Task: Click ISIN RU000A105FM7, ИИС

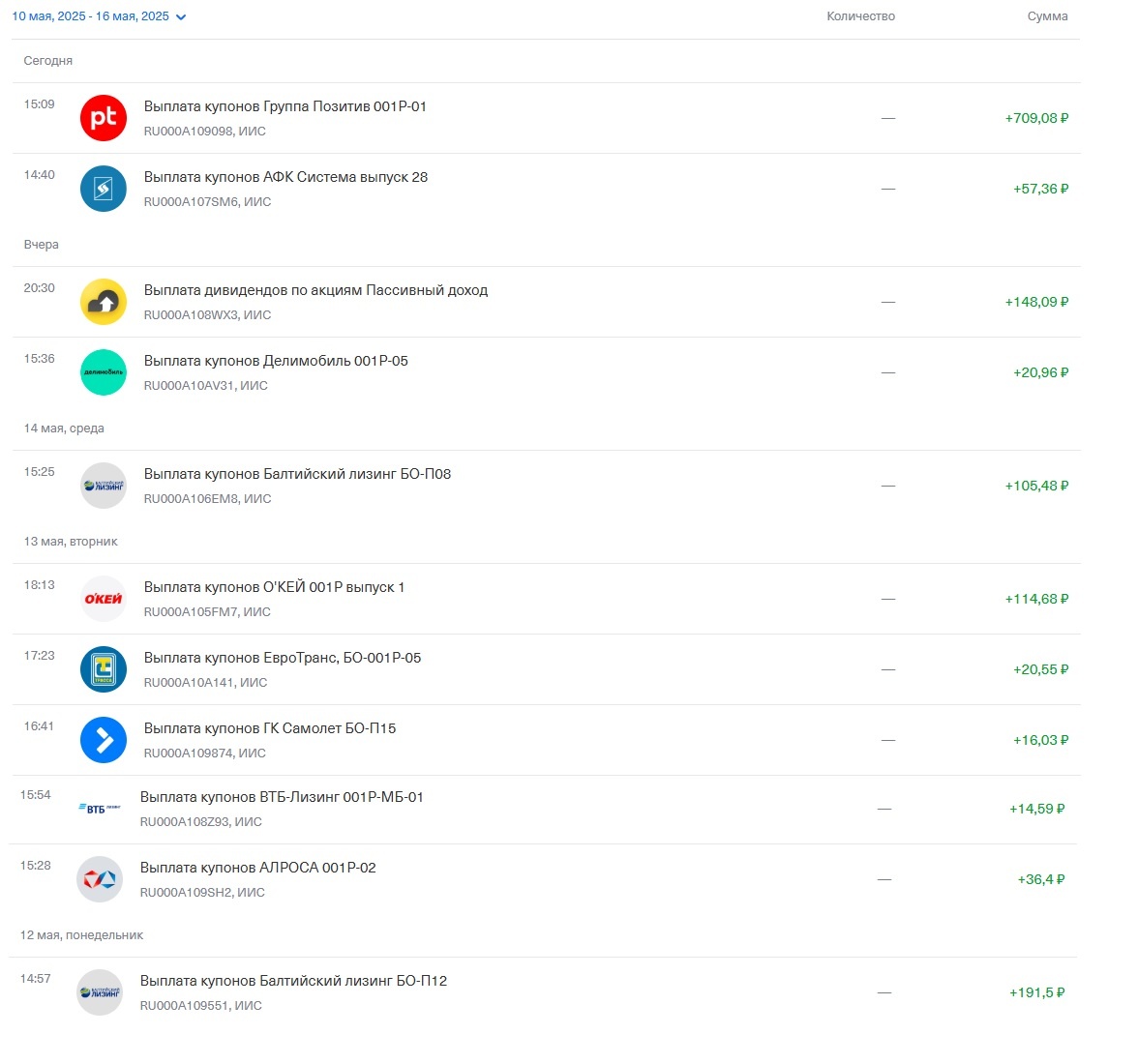Action: [x=207, y=612]
